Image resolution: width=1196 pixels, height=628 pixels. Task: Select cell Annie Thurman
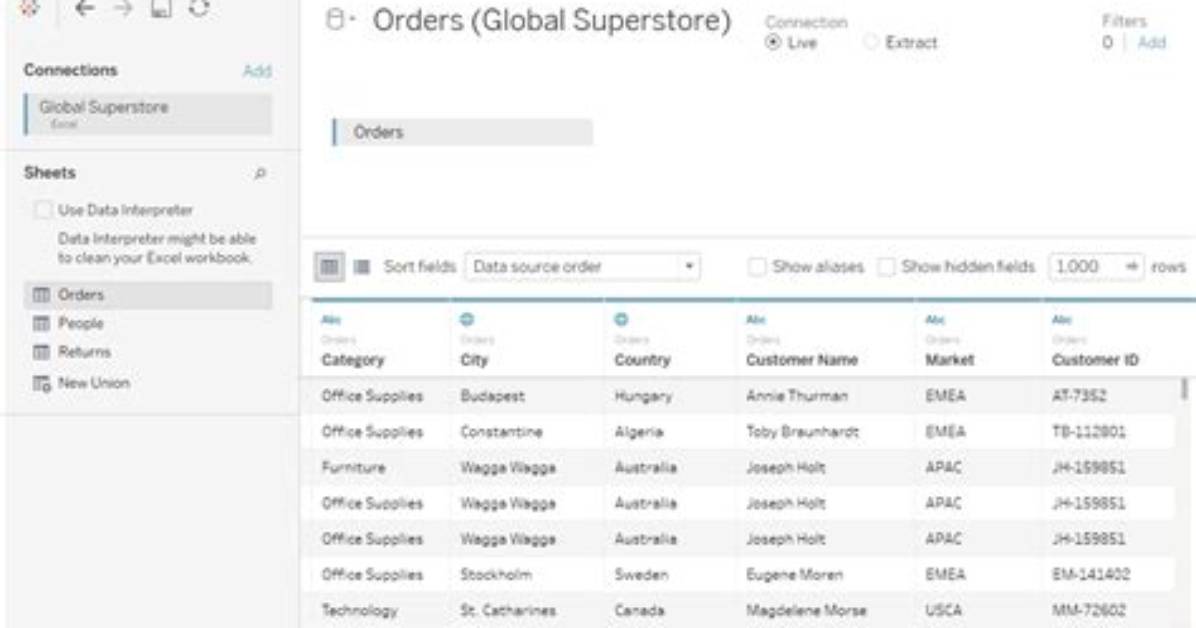pyautogui.click(x=796, y=396)
